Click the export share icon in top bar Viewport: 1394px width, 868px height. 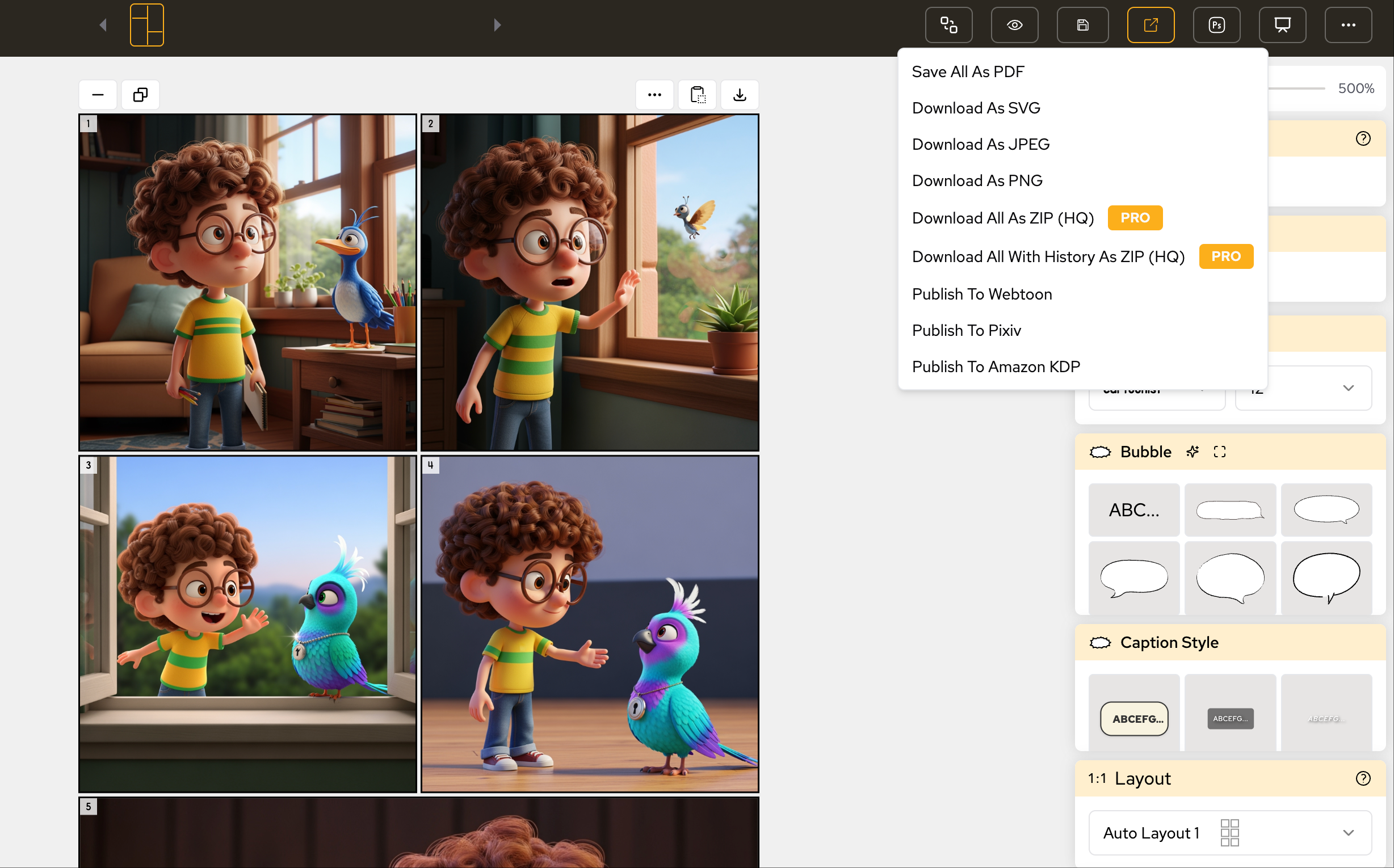tap(1151, 25)
